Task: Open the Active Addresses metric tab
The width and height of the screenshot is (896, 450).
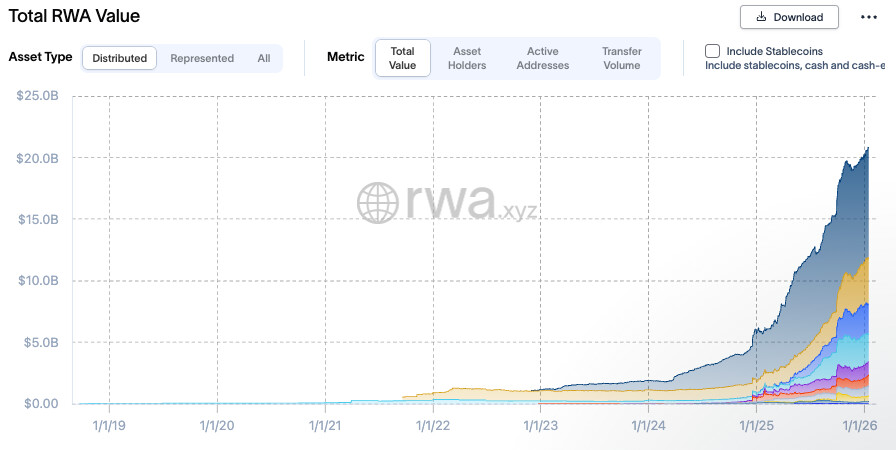Action: pos(542,58)
